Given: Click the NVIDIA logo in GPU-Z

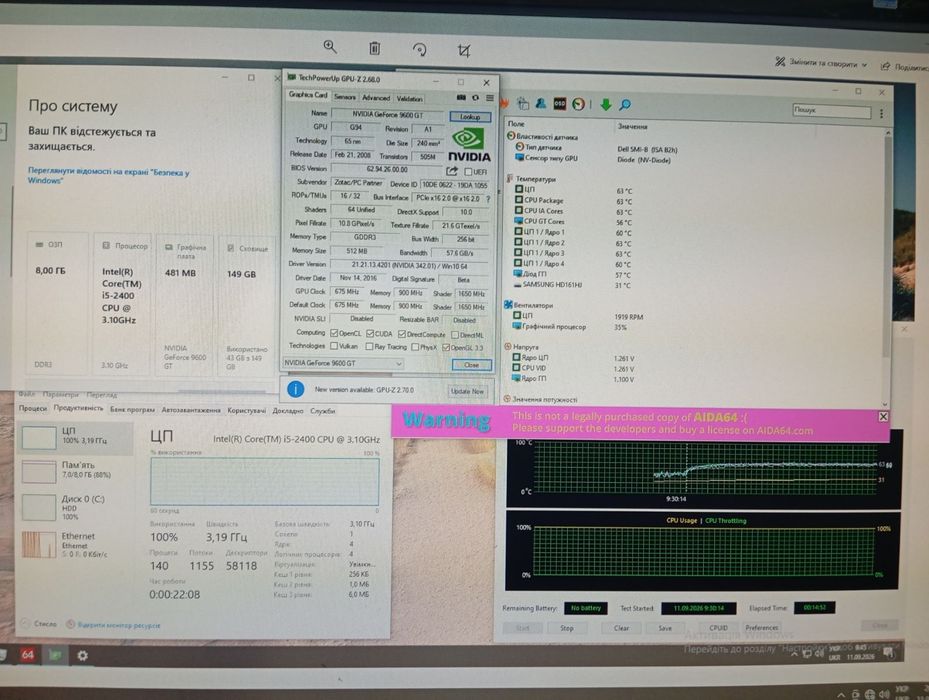Looking at the screenshot, I should point(469,145).
